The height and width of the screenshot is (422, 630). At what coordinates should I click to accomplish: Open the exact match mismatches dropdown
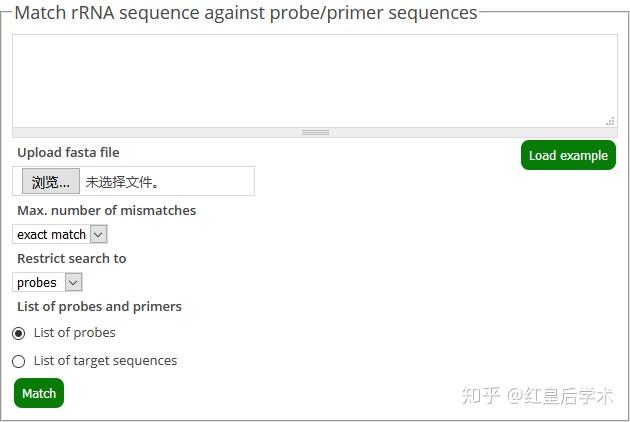pos(59,234)
